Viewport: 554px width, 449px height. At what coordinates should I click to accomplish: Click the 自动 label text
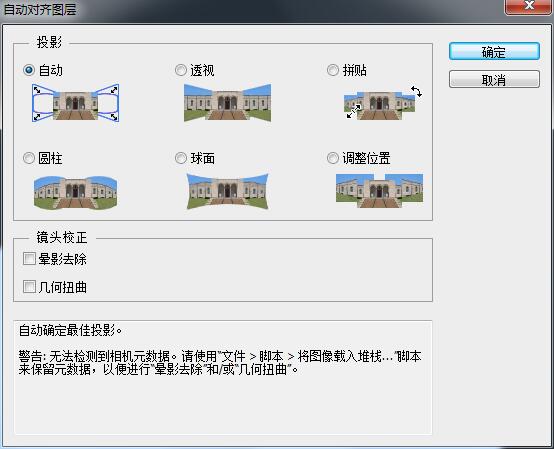(x=51, y=70)
